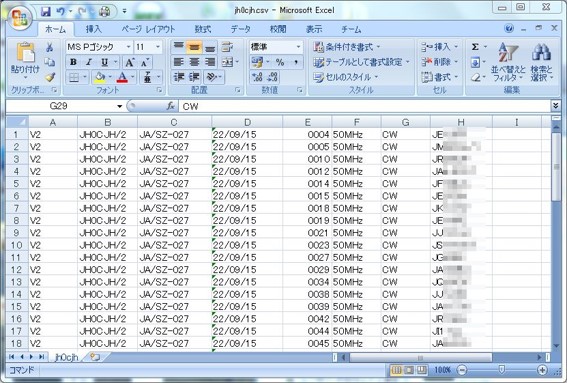Toggle center horizontal alignment
The image size is (567, 383).
tap(194, 62)
